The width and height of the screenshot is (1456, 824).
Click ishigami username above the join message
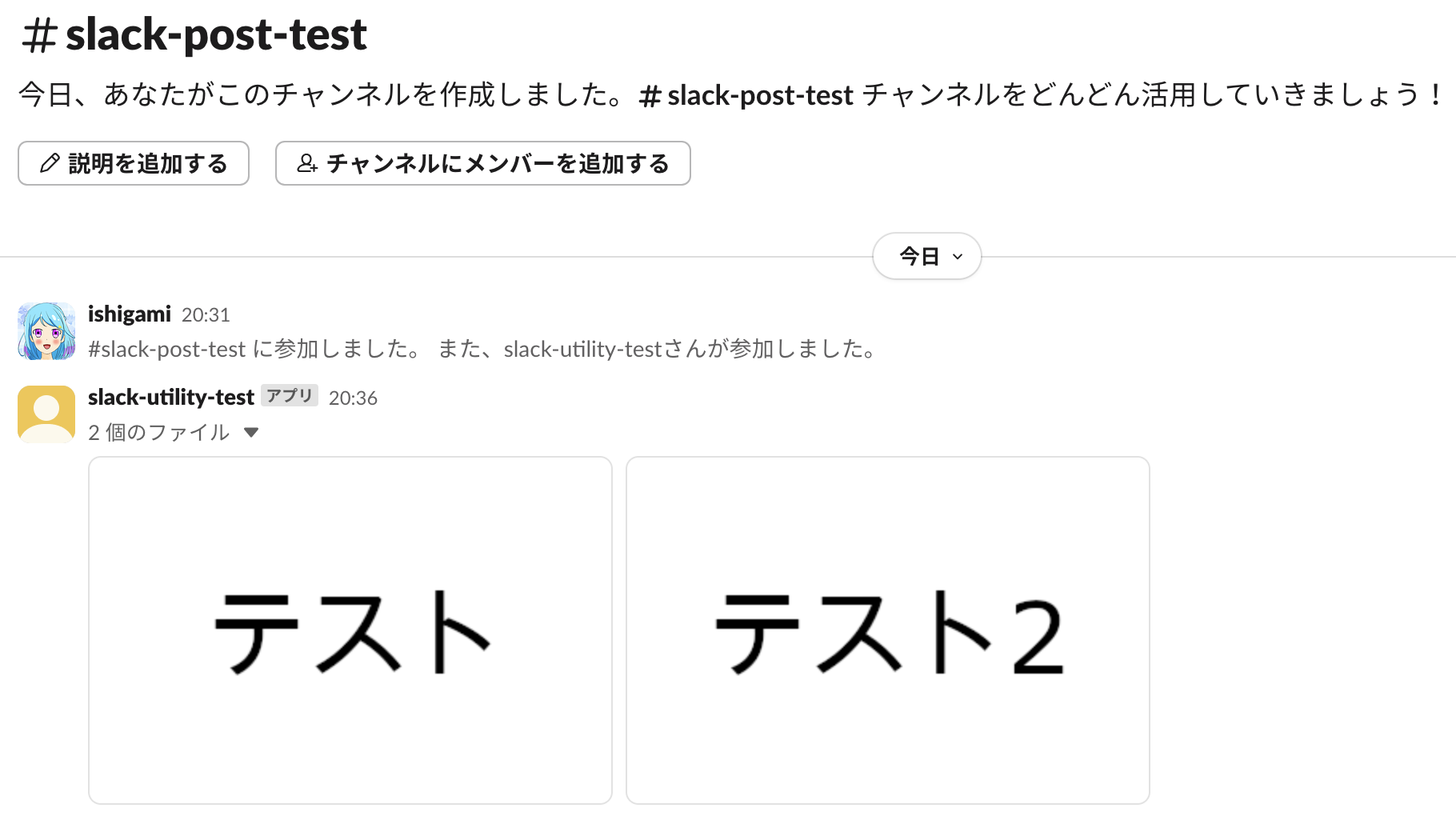coord(129,314)
